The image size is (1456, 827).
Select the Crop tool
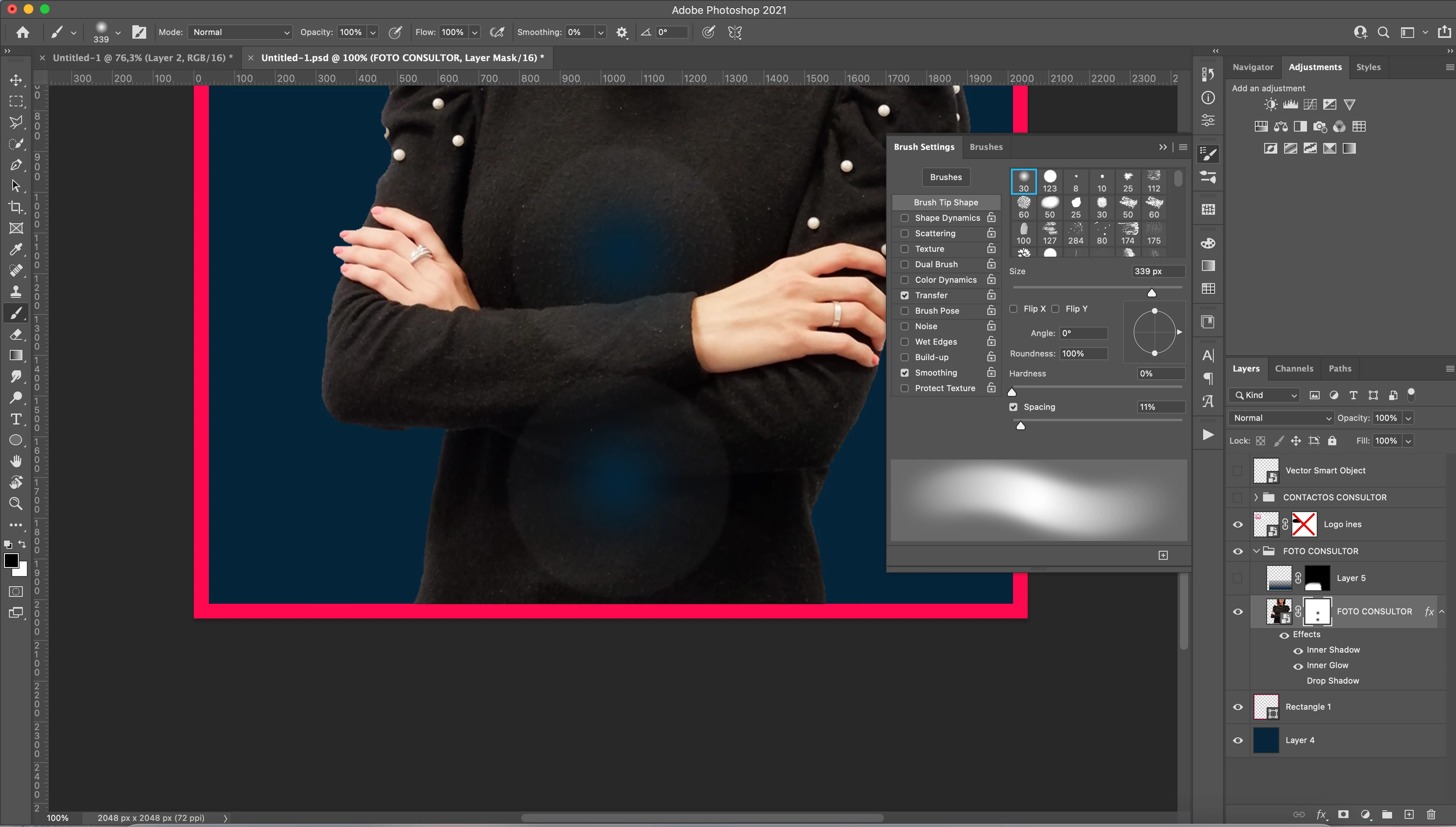[16, 207]
